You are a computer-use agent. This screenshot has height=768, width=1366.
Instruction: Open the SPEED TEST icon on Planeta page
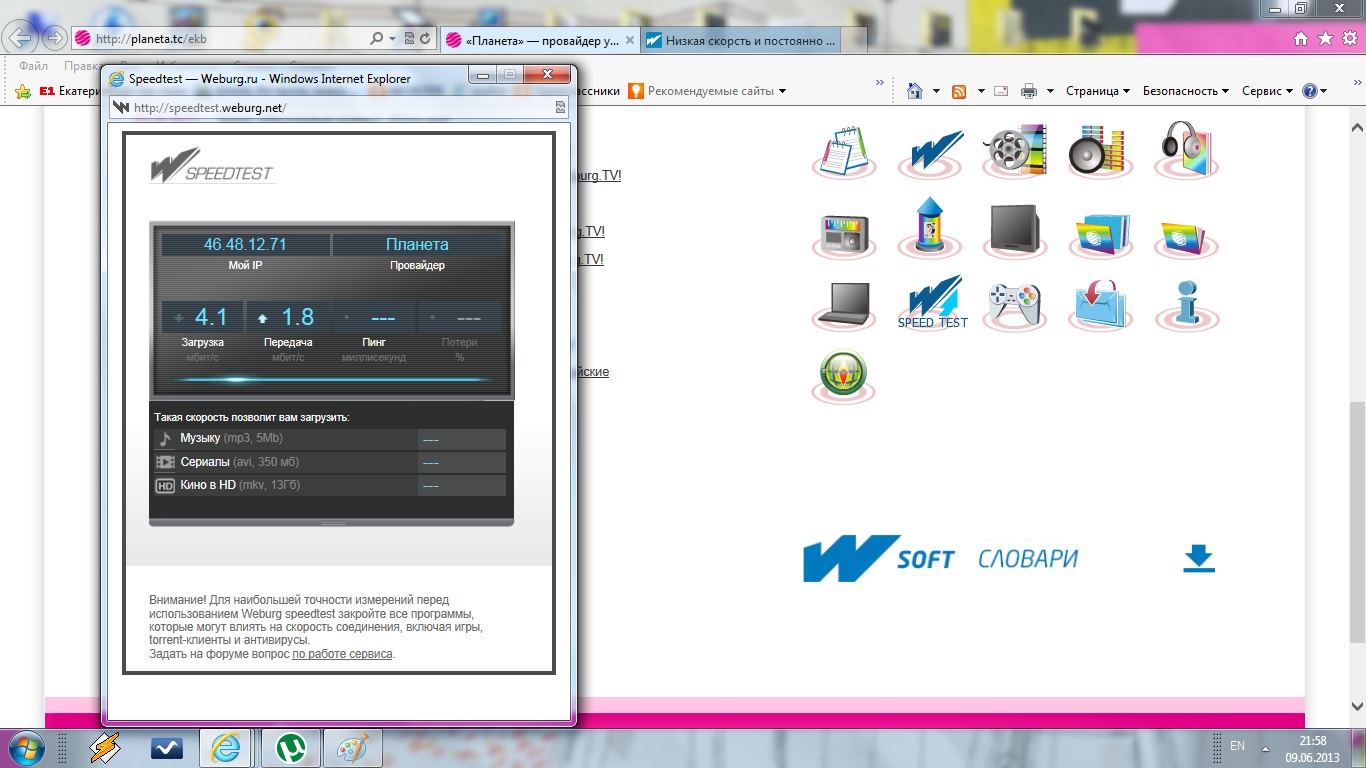tap(932, 303)
